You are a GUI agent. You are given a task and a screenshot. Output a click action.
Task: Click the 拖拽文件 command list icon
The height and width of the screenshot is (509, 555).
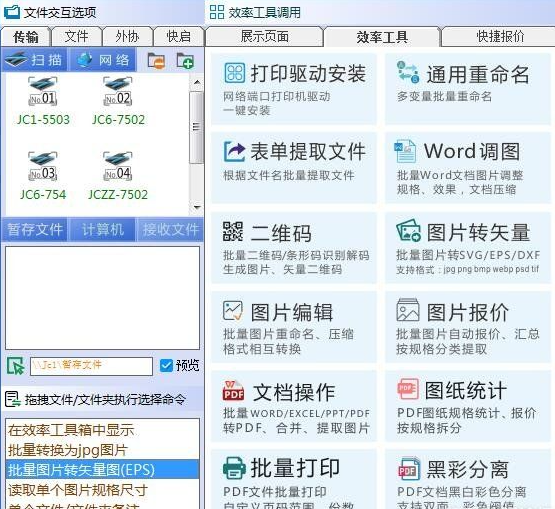click(x=13, y=399)
